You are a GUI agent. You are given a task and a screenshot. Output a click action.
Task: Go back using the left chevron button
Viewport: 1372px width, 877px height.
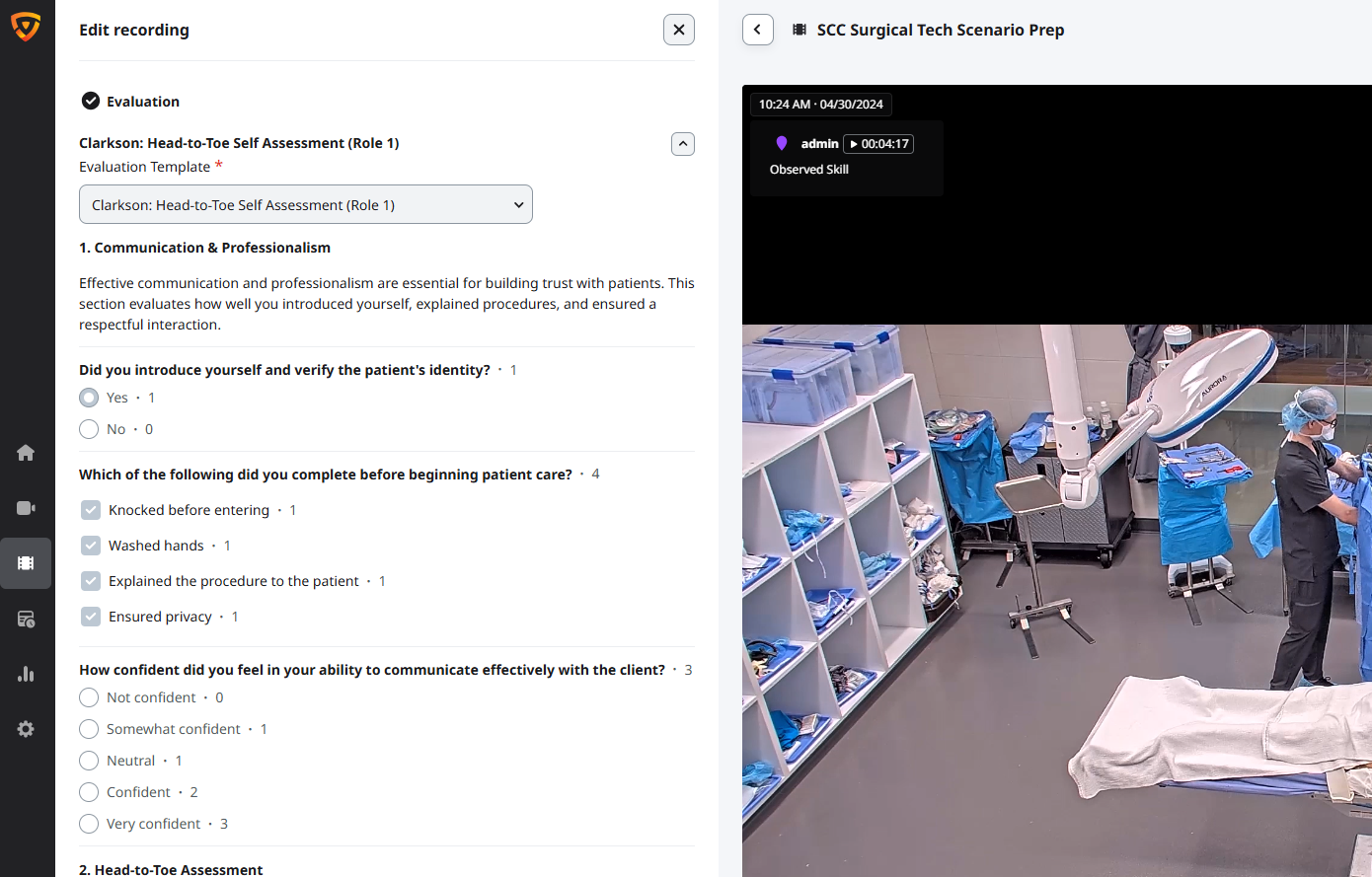[757, 30]
